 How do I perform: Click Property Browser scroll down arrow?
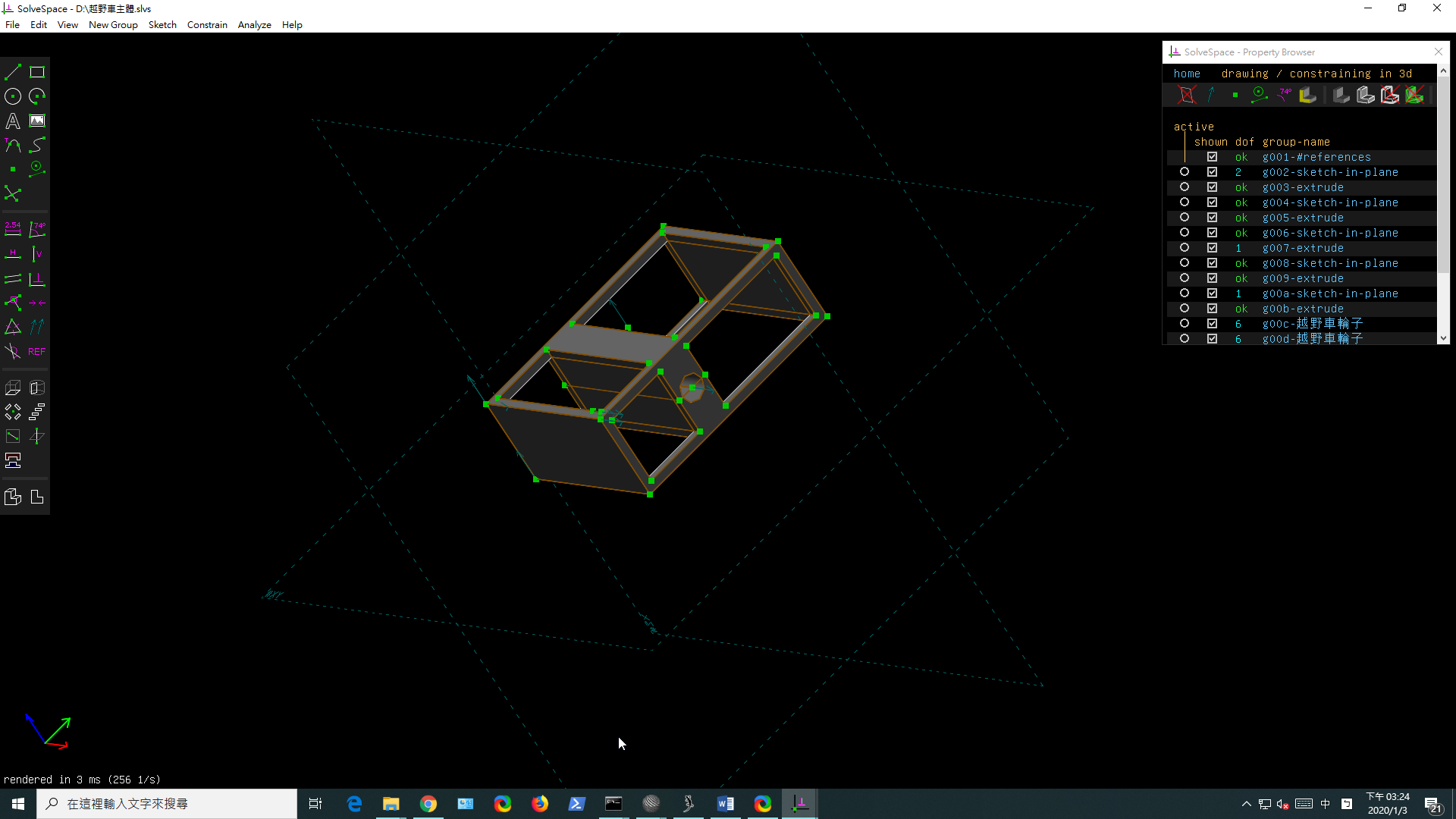(1443, 338)
